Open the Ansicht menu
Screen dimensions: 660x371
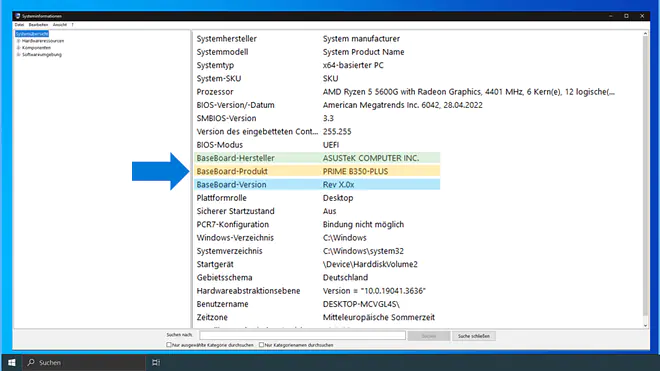tap(60, 25)
